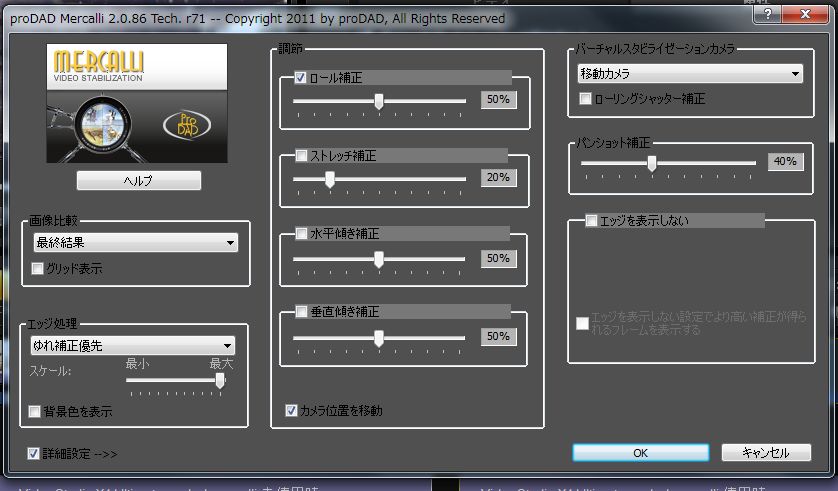
Task: Click the ロール補正 50% value field
Action: pyautogui.click(x=499, y=99)
